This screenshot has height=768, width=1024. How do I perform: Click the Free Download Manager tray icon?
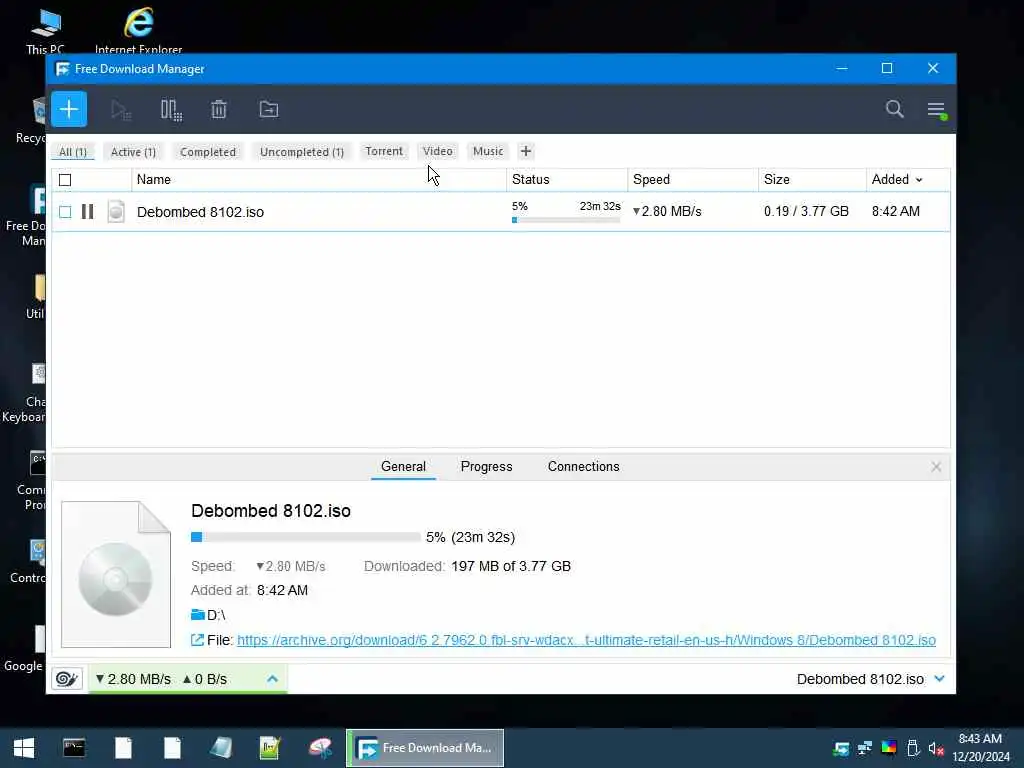click(841, 748)
